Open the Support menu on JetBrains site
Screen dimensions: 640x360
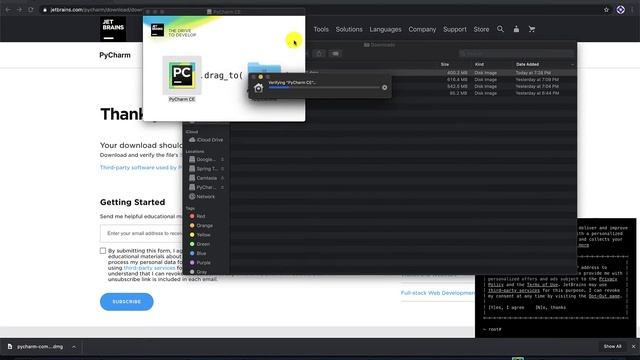[x=455, y=29]
